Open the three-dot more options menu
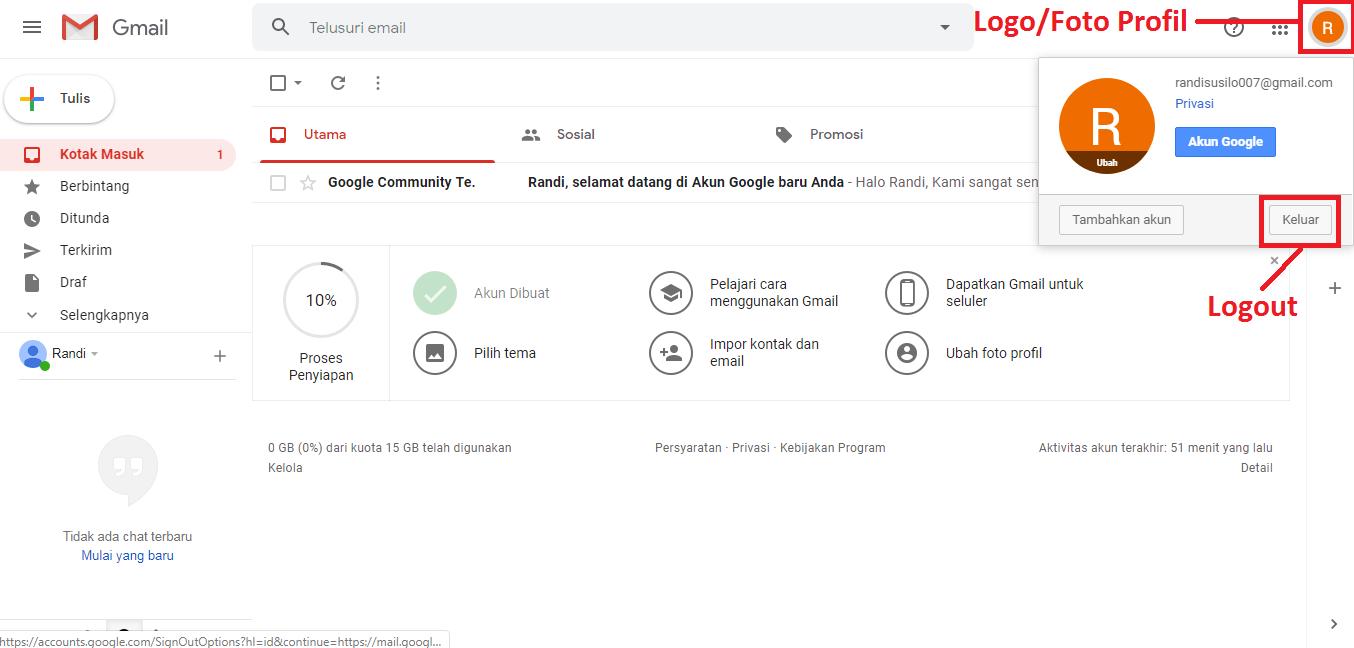This screenshot has width=1354, height=648. coord(378,83)
